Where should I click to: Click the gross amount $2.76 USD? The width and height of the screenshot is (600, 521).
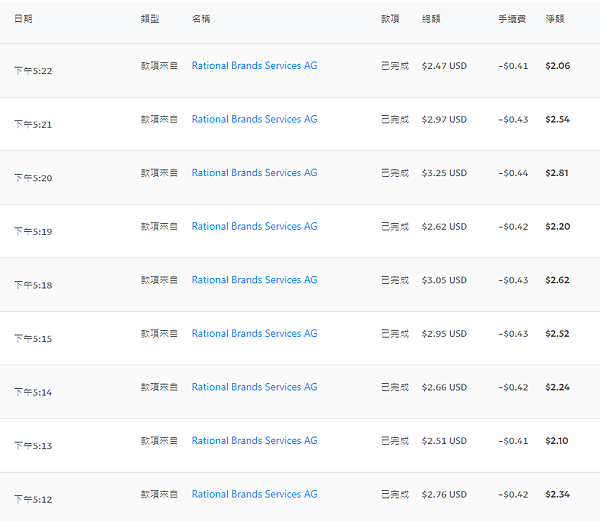coord(444,494)
